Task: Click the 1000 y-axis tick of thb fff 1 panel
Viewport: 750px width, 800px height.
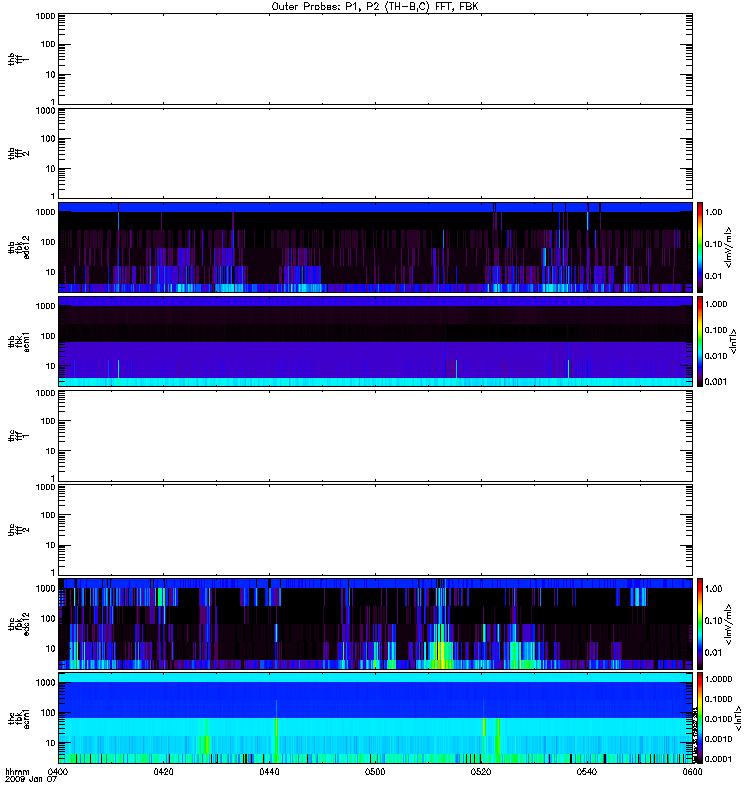Action: (45, 16)
